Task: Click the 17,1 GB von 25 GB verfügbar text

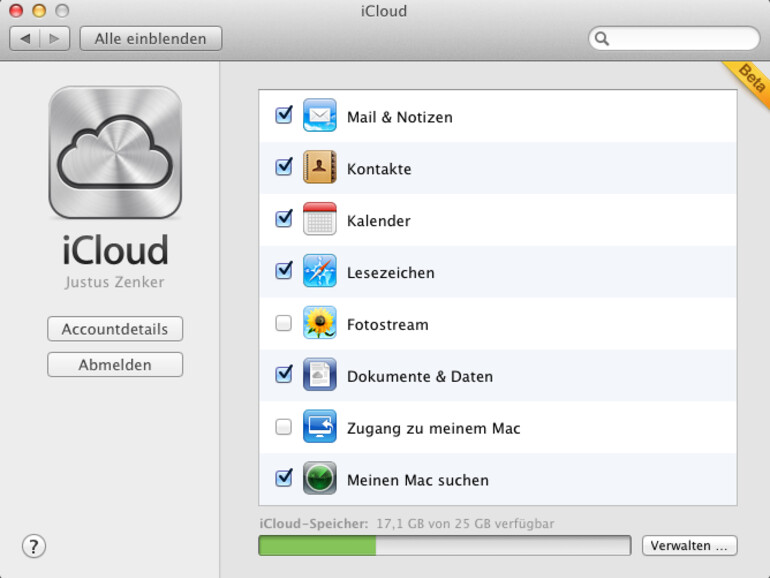Action: pos(465,523)
